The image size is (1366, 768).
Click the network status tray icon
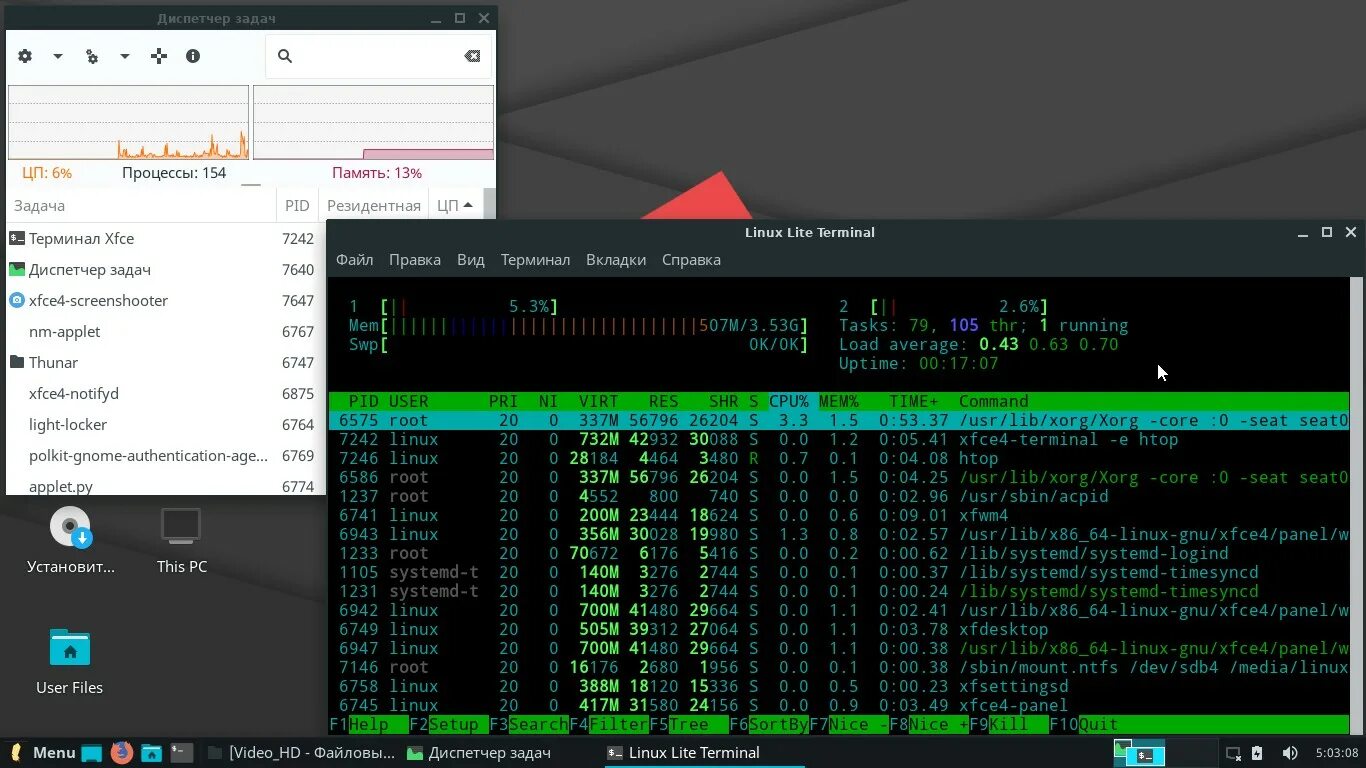[x=1233, y=753]
